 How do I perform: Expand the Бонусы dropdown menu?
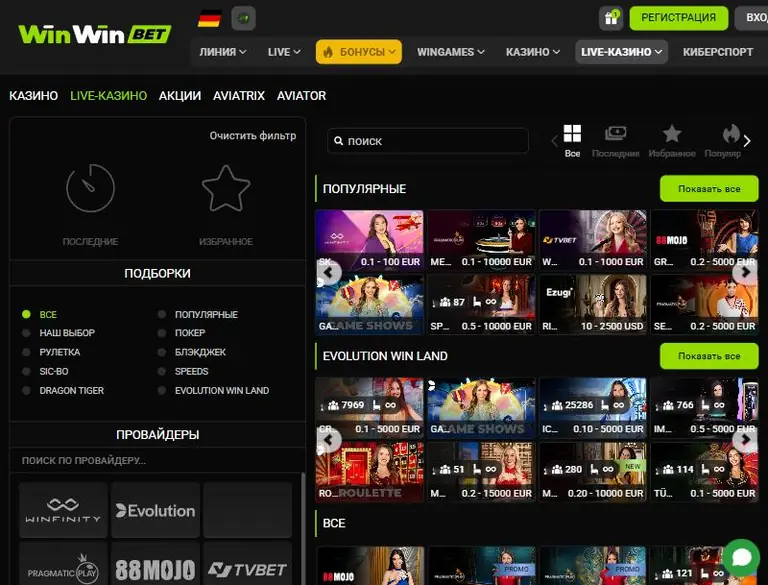359,52
